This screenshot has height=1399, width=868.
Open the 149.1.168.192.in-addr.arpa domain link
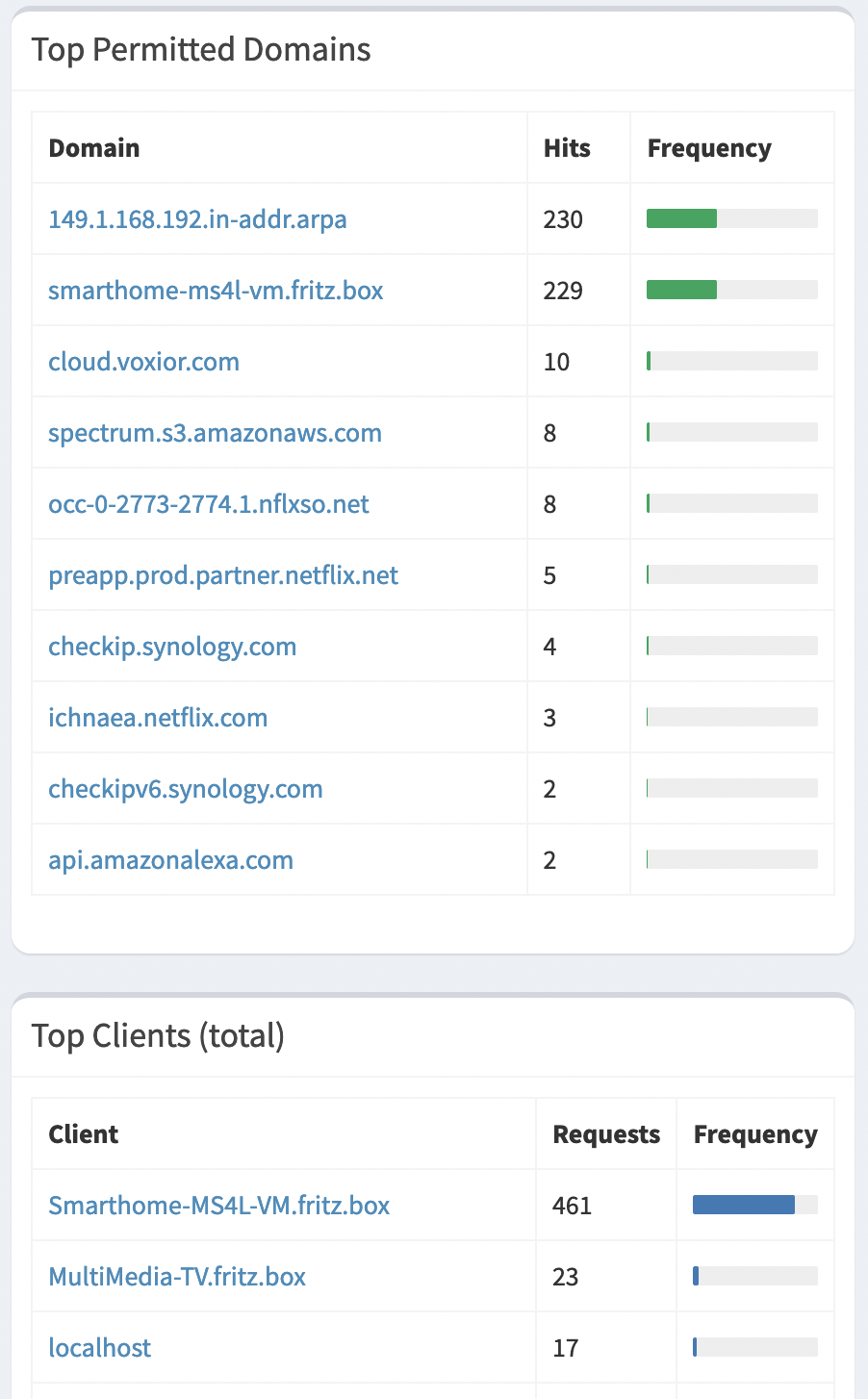(197, 219)
